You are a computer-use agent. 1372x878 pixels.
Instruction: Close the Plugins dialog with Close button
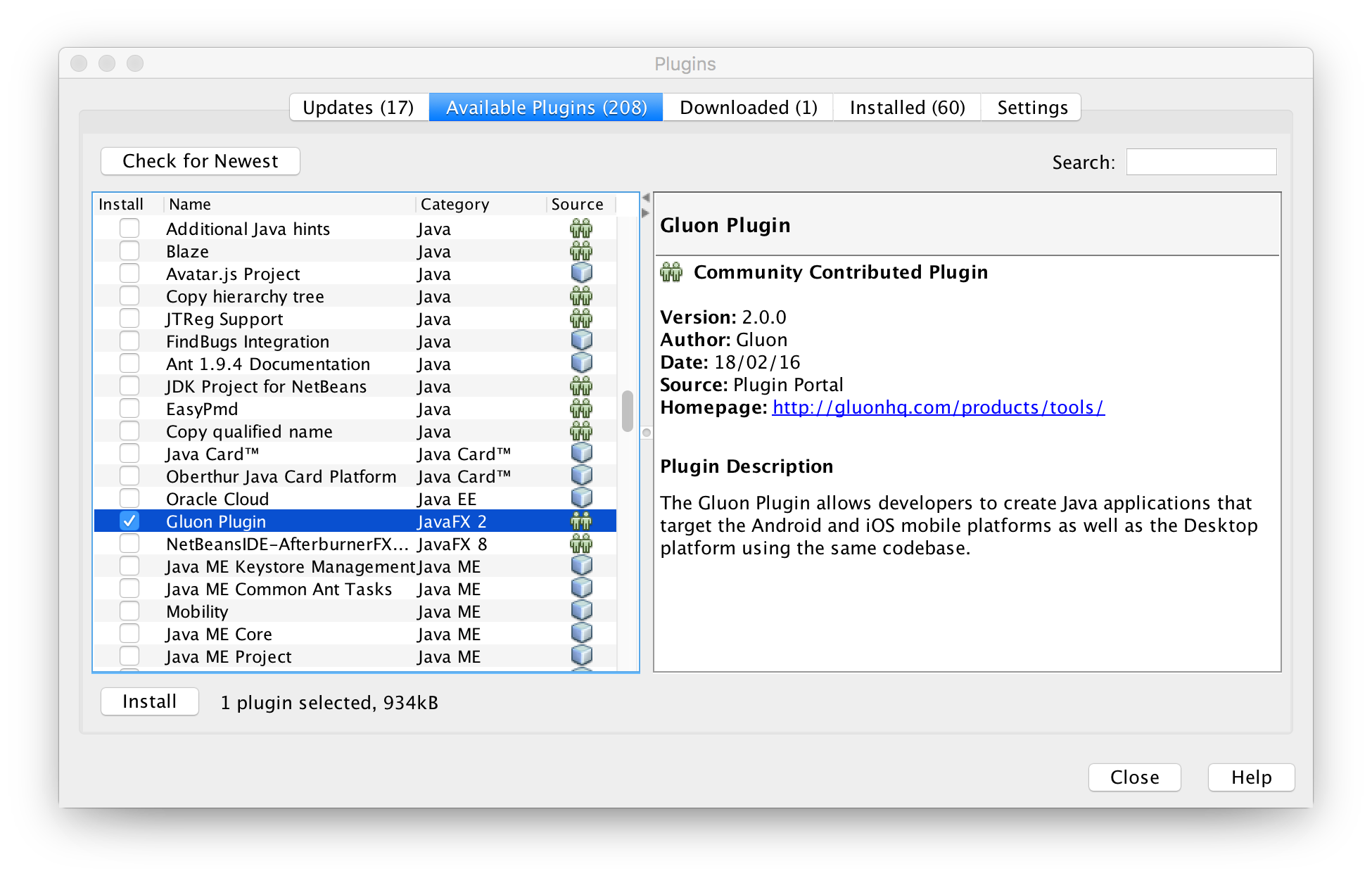pos(1134,777)
